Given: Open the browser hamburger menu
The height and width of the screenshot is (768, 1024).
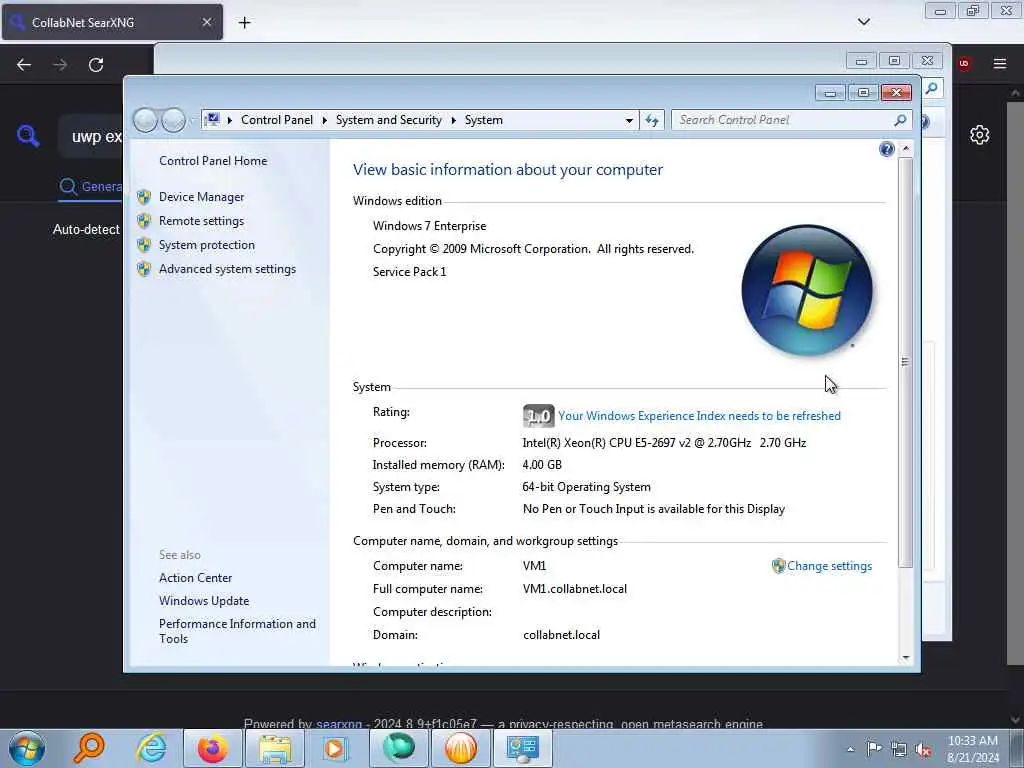Looking at the screenshot, I should click(1000, 64).
